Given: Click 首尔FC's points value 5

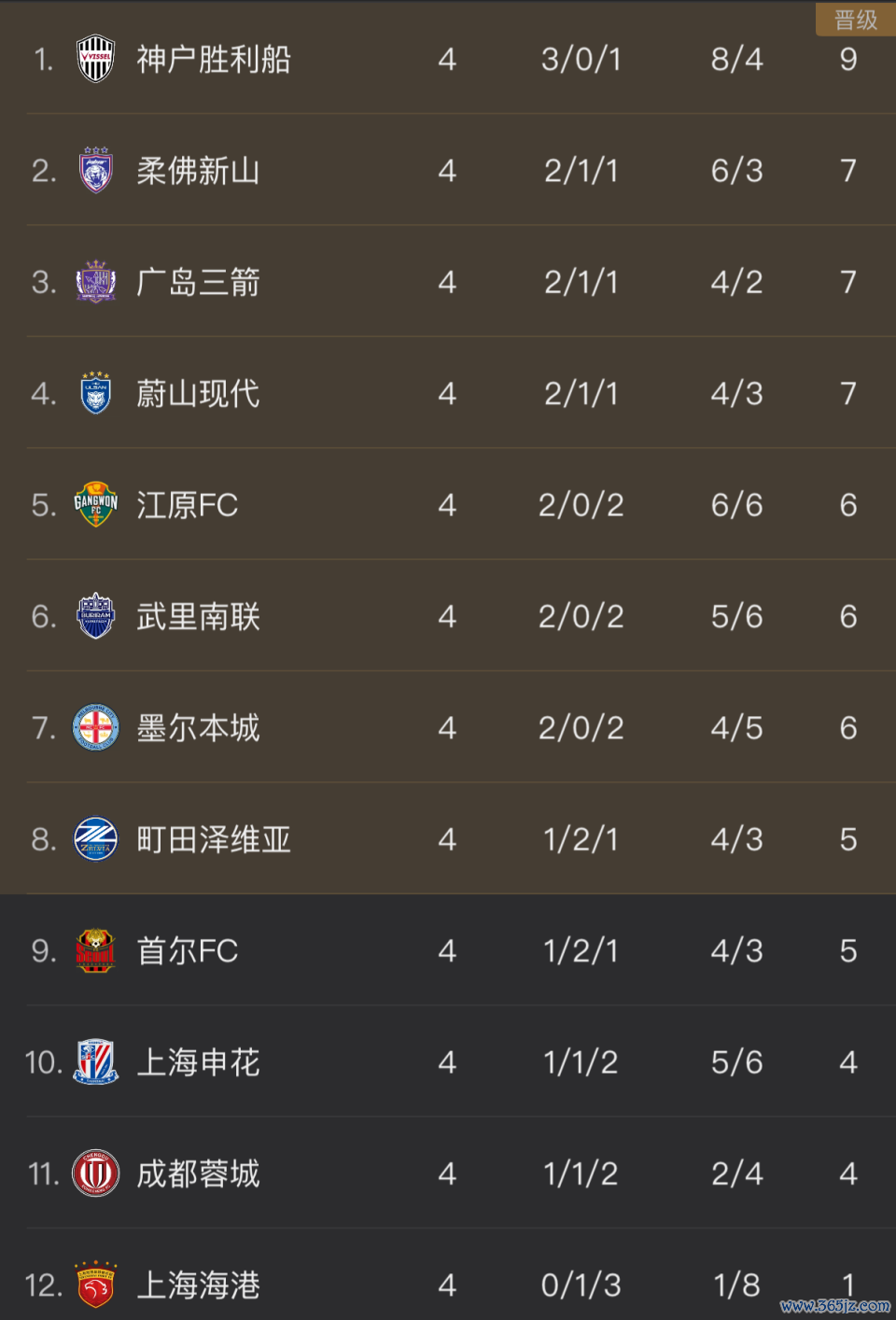Looking at the screenshot, I should click(847, 950).
